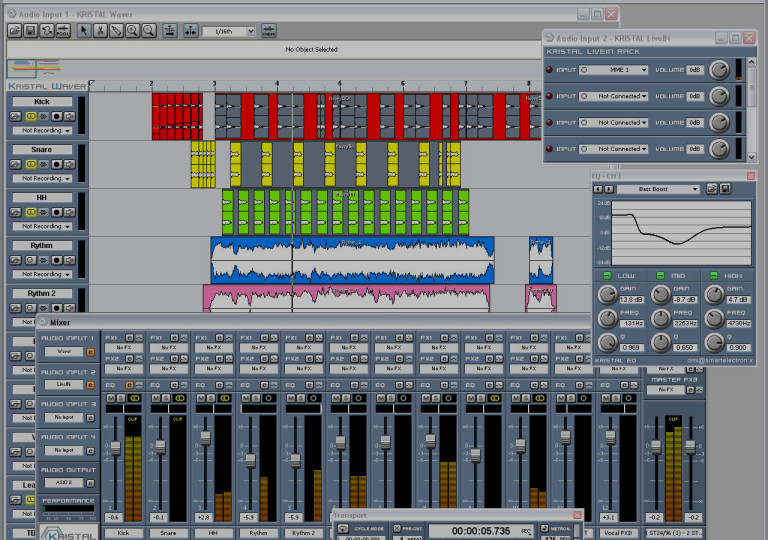Toggle the MID EQ band on/off
Viewport: 768px width, 540px height.
pos(660,275)
